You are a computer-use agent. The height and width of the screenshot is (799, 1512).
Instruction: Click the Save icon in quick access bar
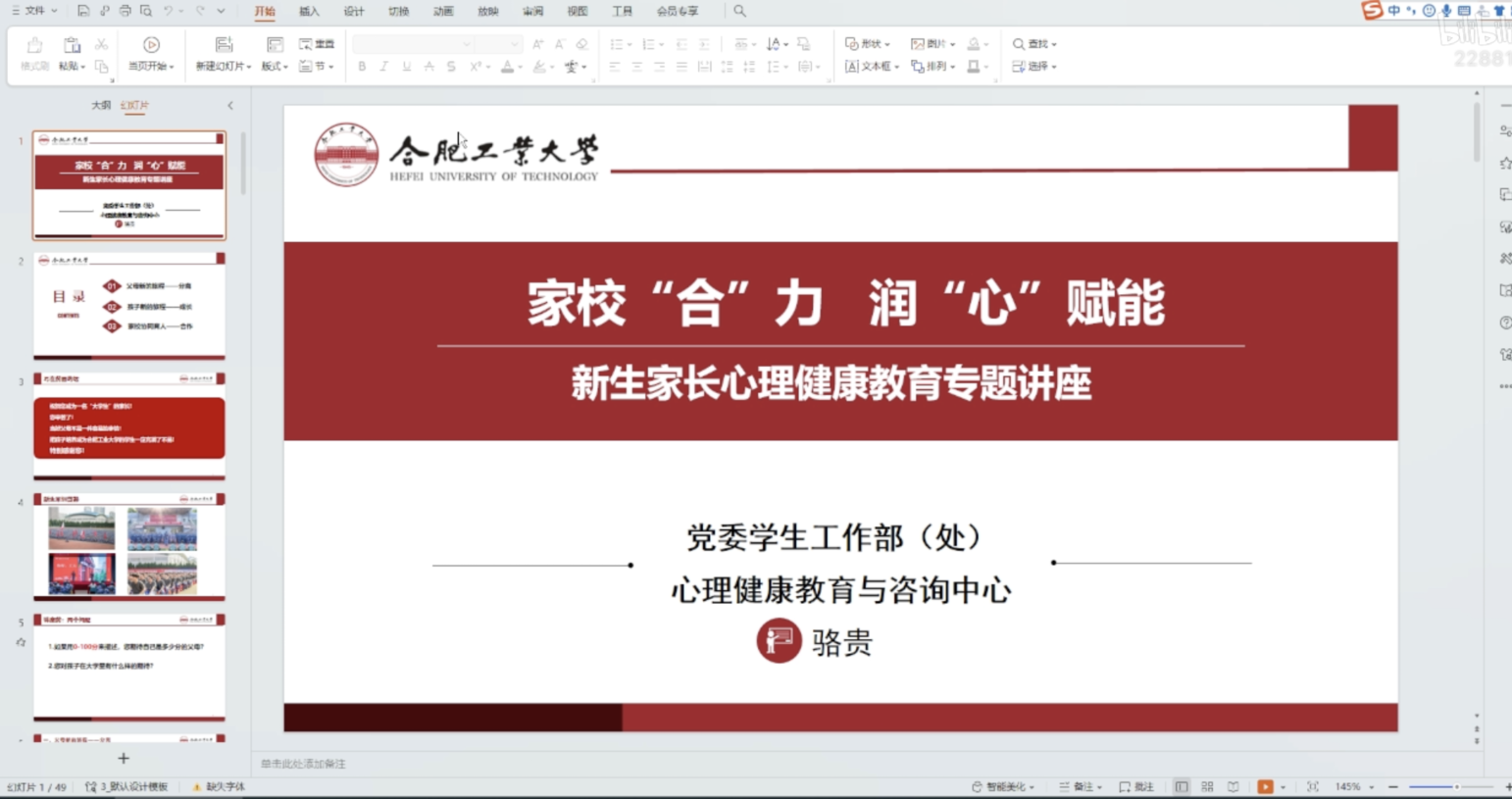83,11
